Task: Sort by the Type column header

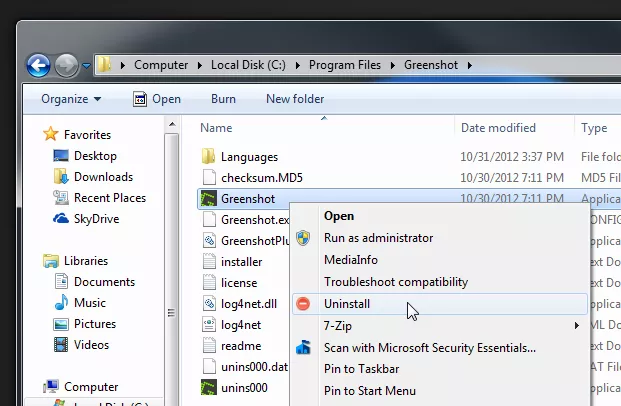Action: click(594, 128)
